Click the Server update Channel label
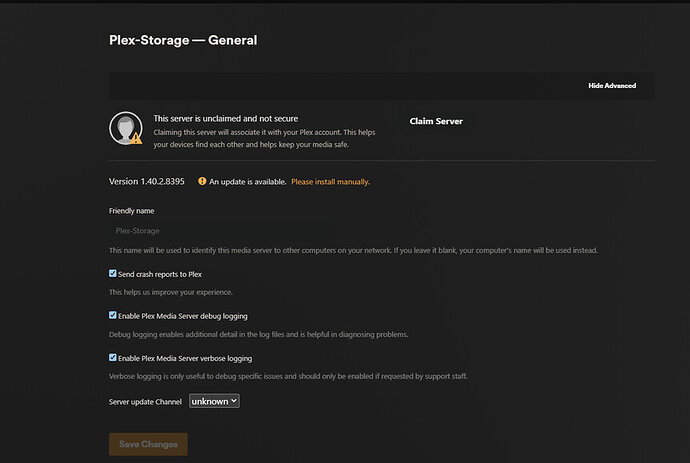The image size is (690, 463). click(145, 401)
